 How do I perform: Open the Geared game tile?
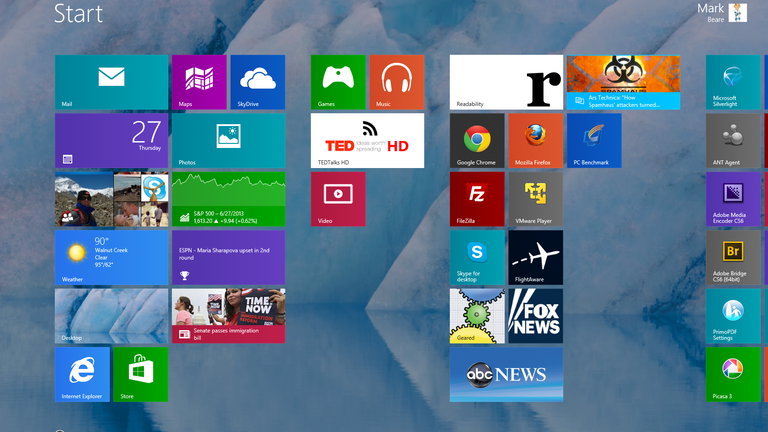(x=477, y=316)
